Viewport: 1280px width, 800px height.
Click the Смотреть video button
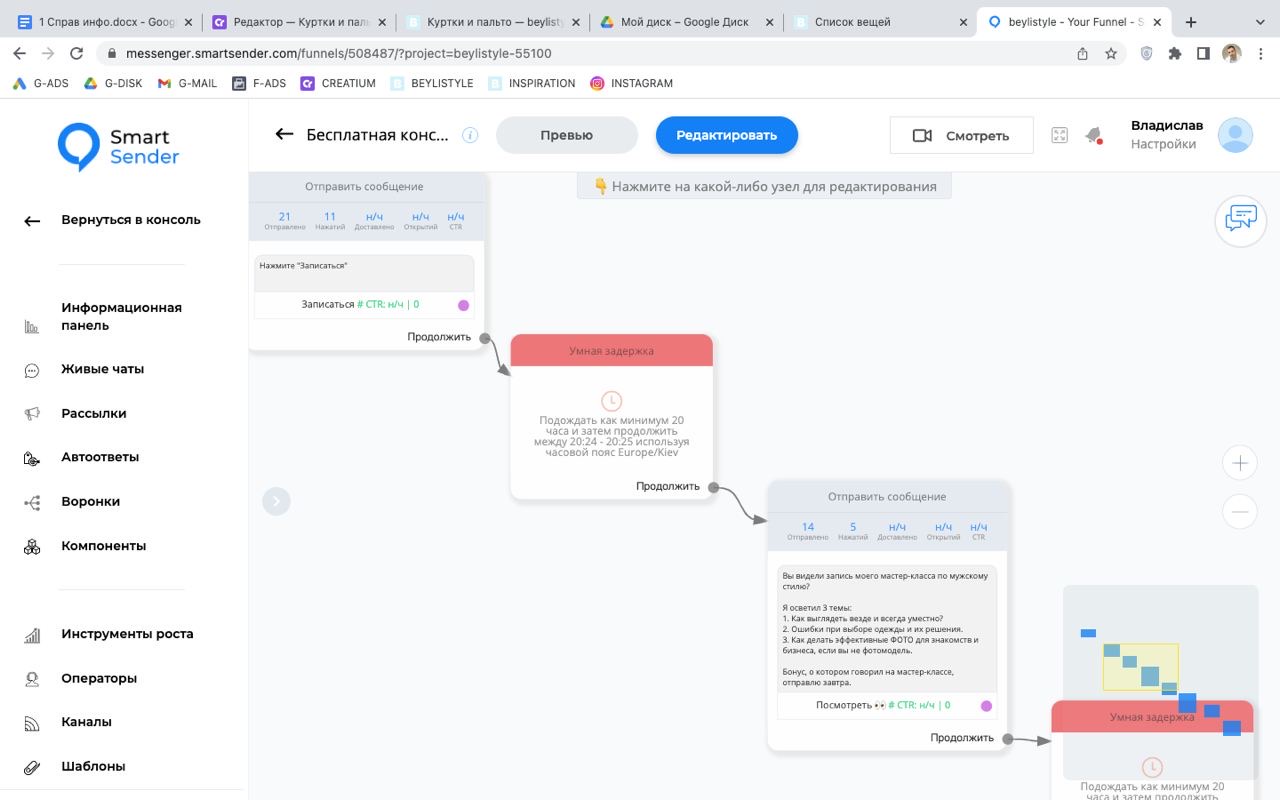pos(961,135)
